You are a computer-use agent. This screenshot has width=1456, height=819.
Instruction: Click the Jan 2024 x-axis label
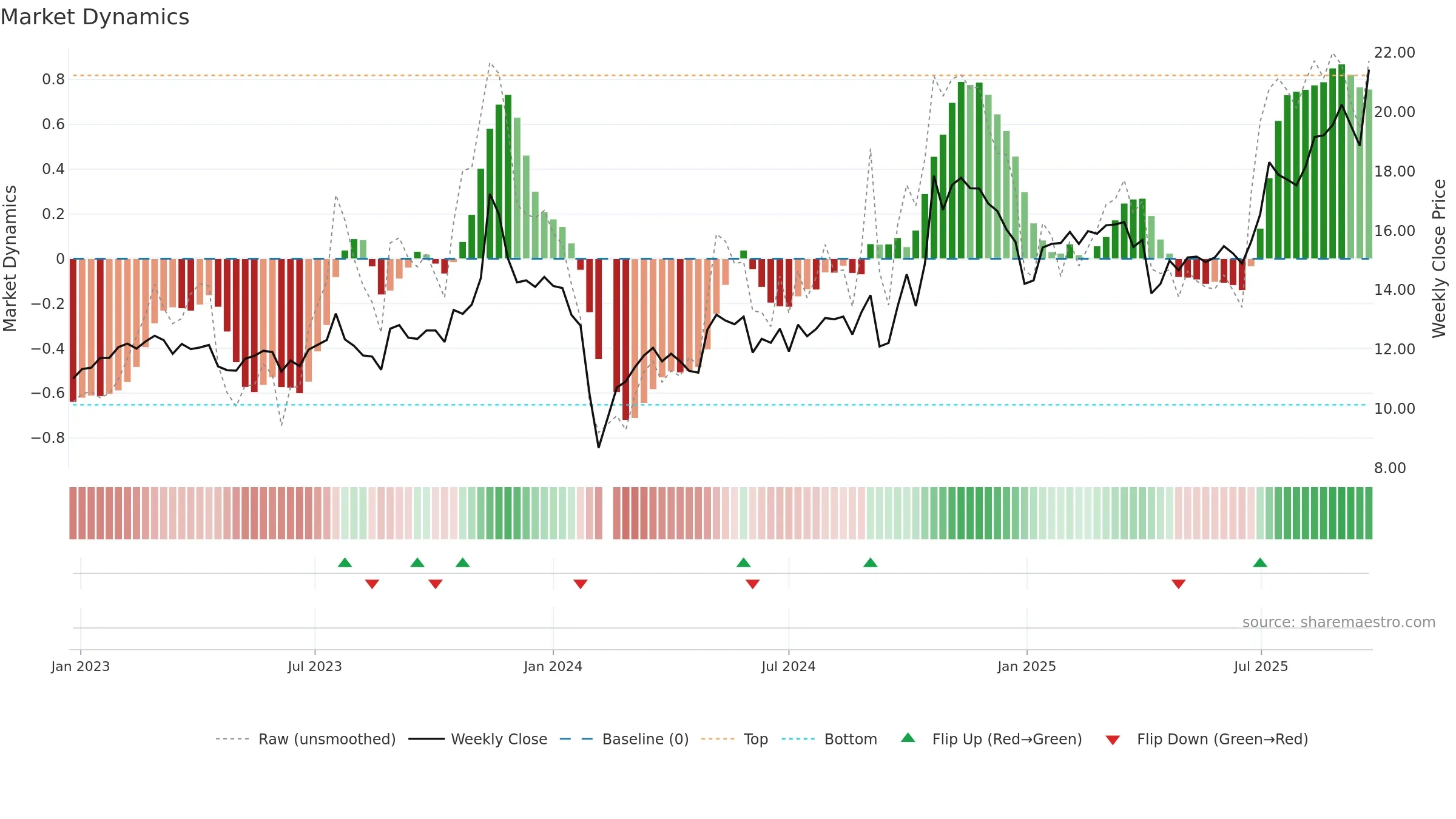click(553, 666)
